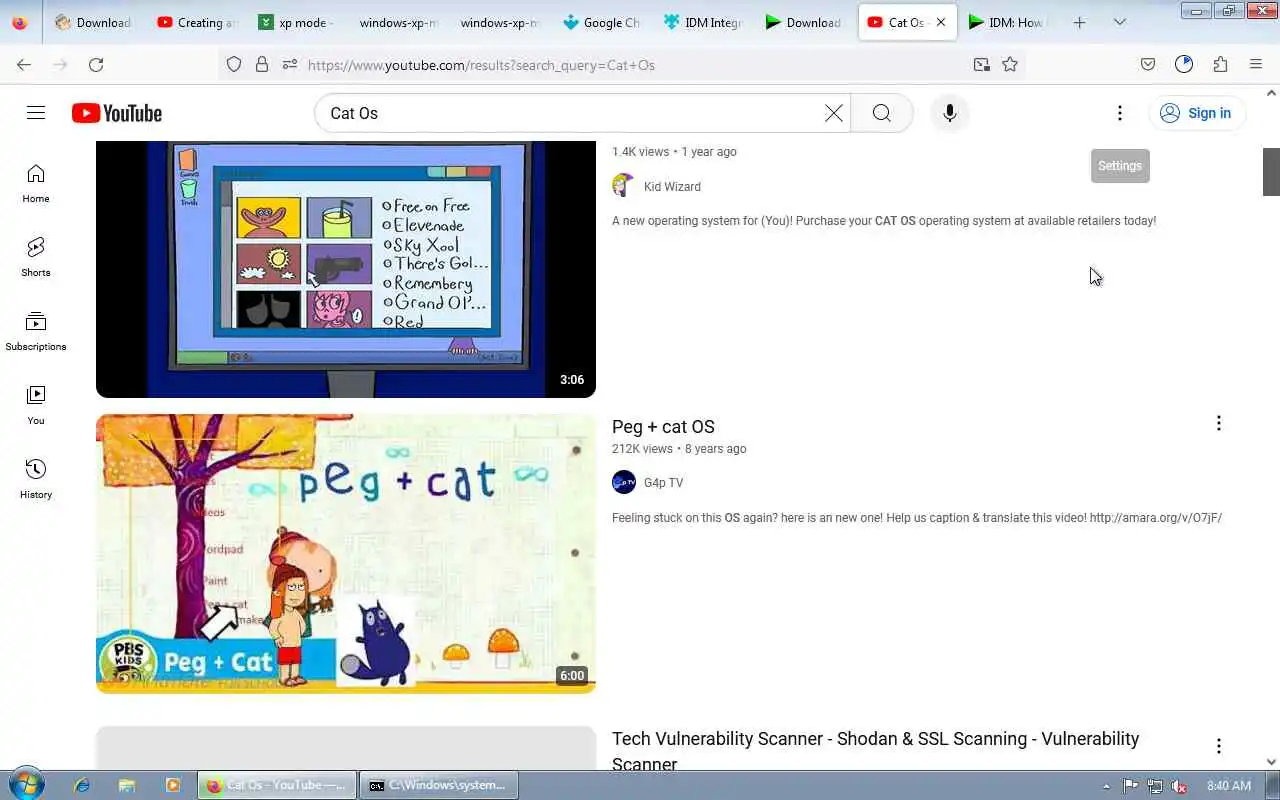1280x800 pixels.
Task: Open the Pocket save icon
Action: pos(1148,64)
